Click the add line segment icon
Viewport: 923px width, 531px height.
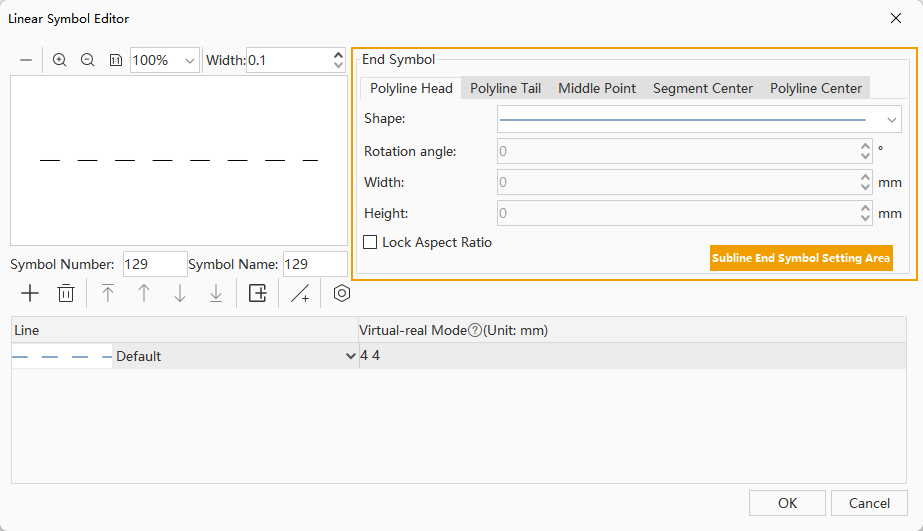pyautogui.click(x=300, y=293)
